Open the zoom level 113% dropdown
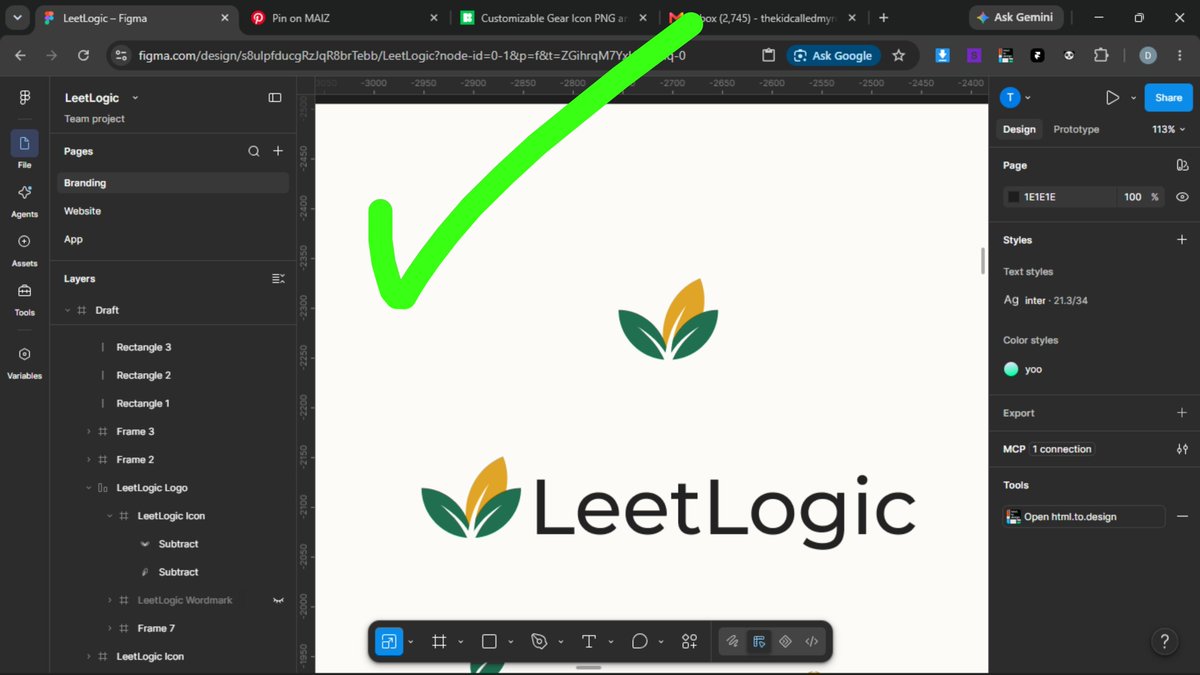 point(1170,129)
